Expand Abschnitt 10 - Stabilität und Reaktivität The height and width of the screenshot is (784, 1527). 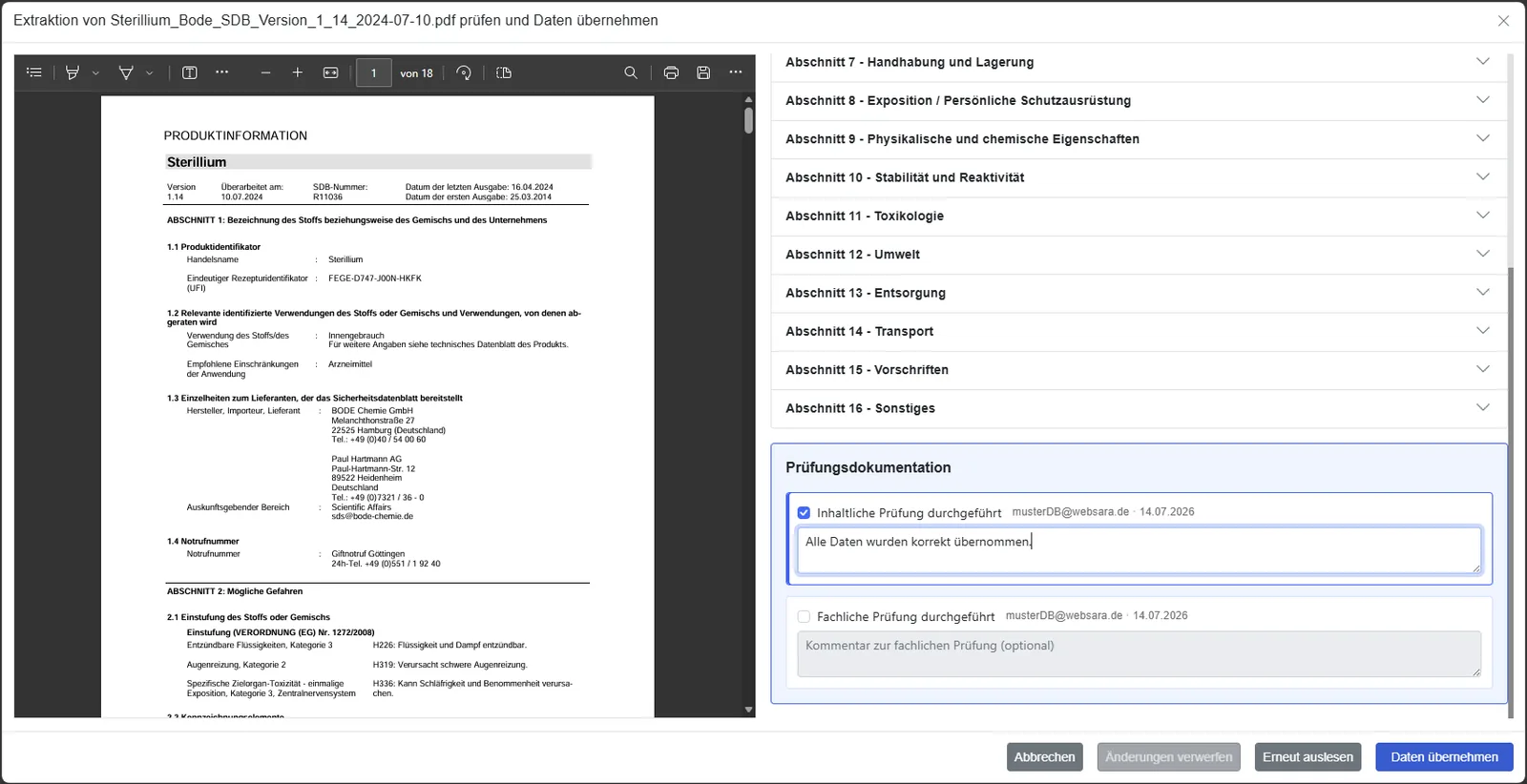point(1139,177)
